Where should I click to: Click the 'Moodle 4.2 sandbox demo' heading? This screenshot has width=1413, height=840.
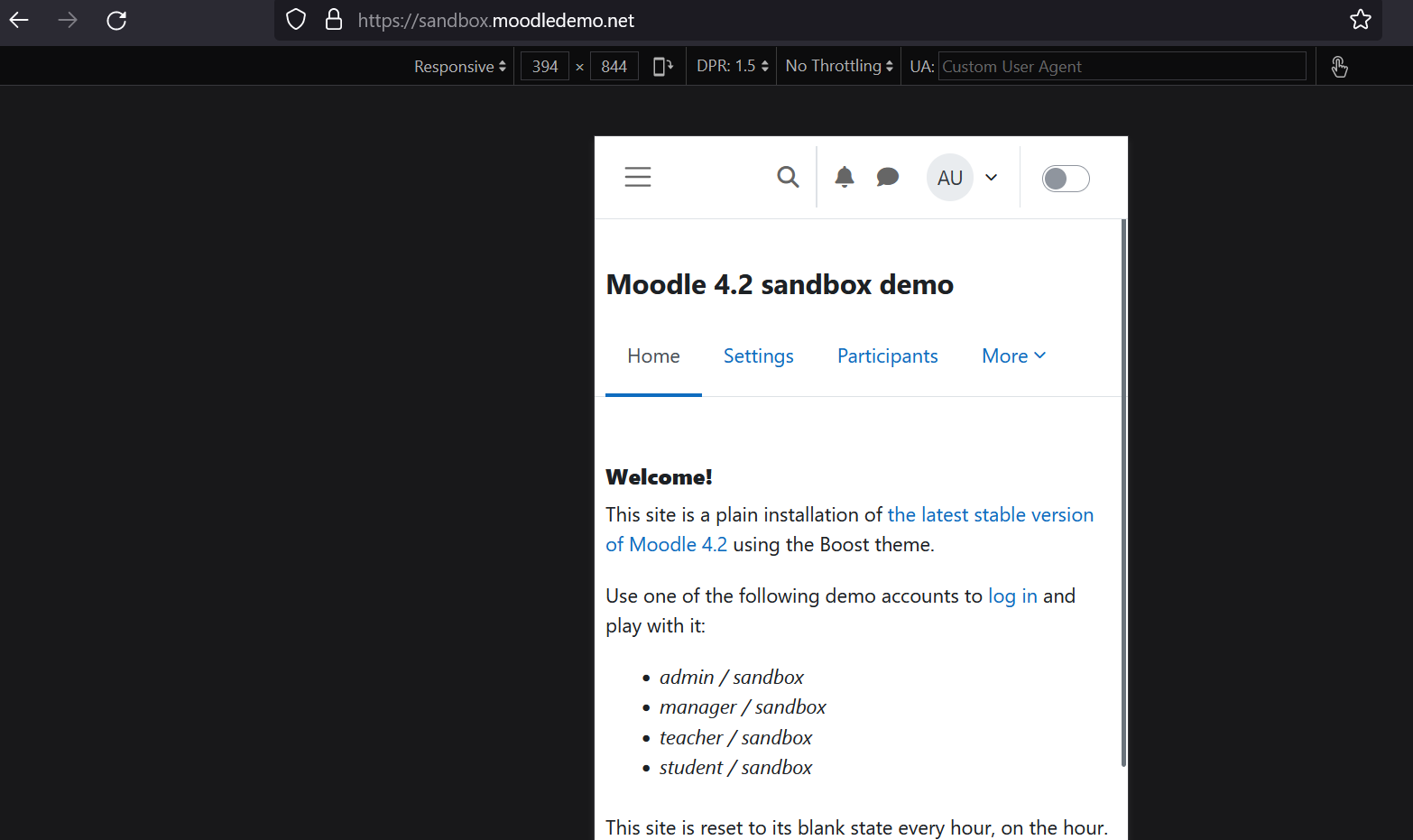pyautogui.click(x=780, y=284)
